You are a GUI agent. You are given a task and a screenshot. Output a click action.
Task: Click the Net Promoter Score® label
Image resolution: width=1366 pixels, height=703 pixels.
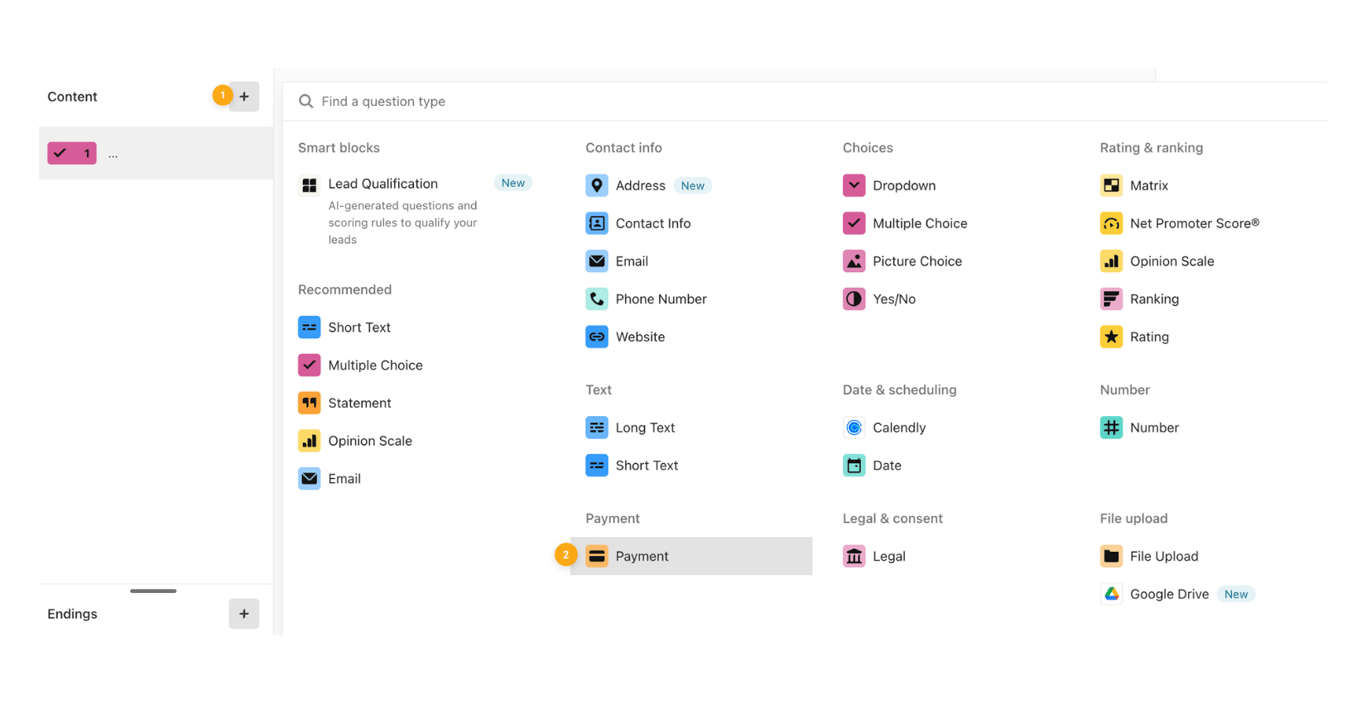pyautogui.click(x=1195, y=223)
